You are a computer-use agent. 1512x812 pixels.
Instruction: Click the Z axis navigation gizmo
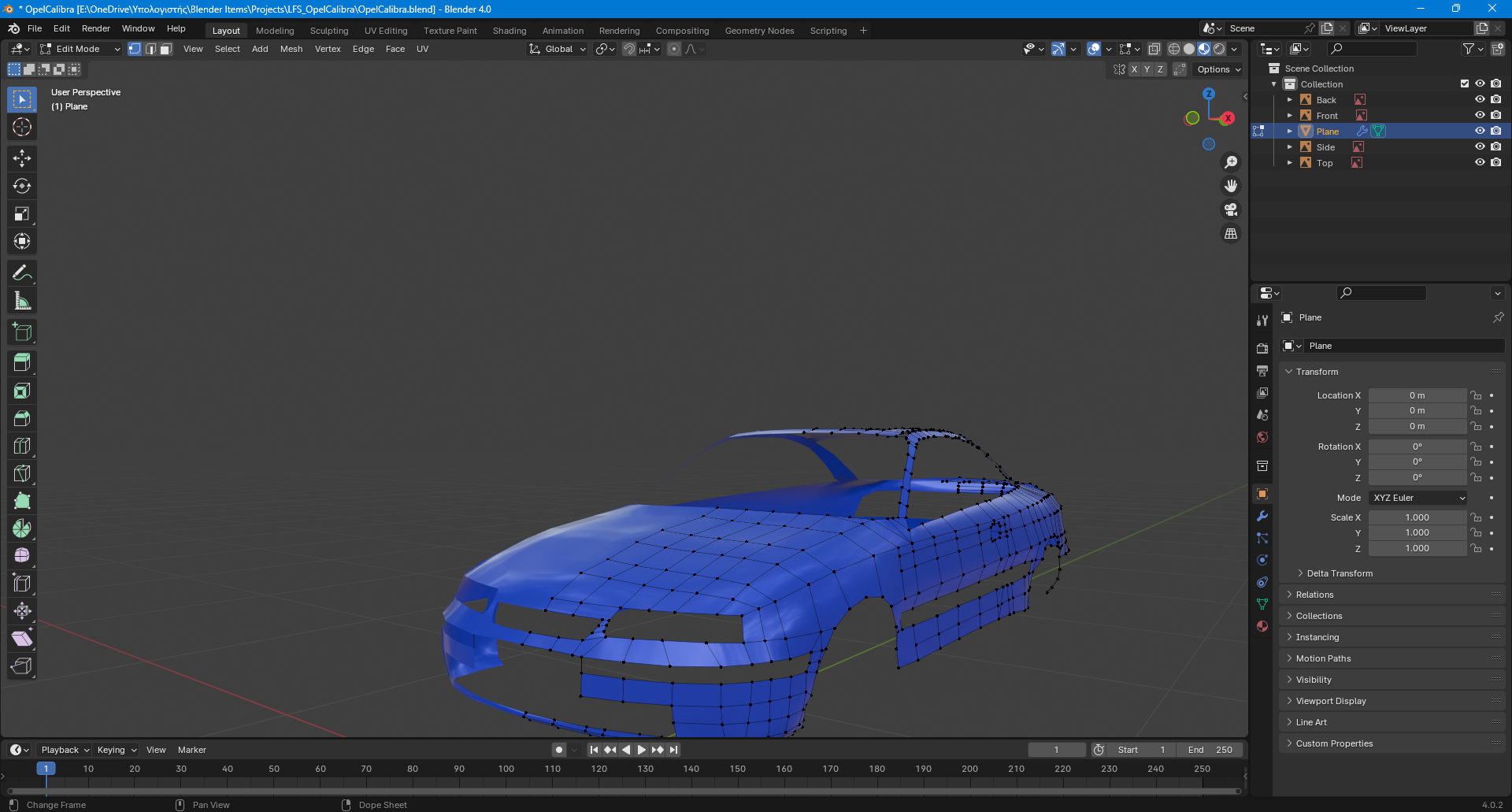click(x=1209, y=94)
